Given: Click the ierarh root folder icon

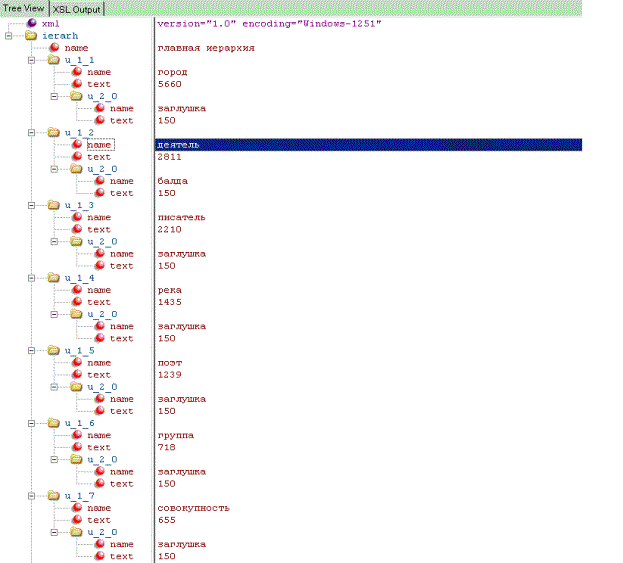Looking at the screenshot, I should 31,35.
